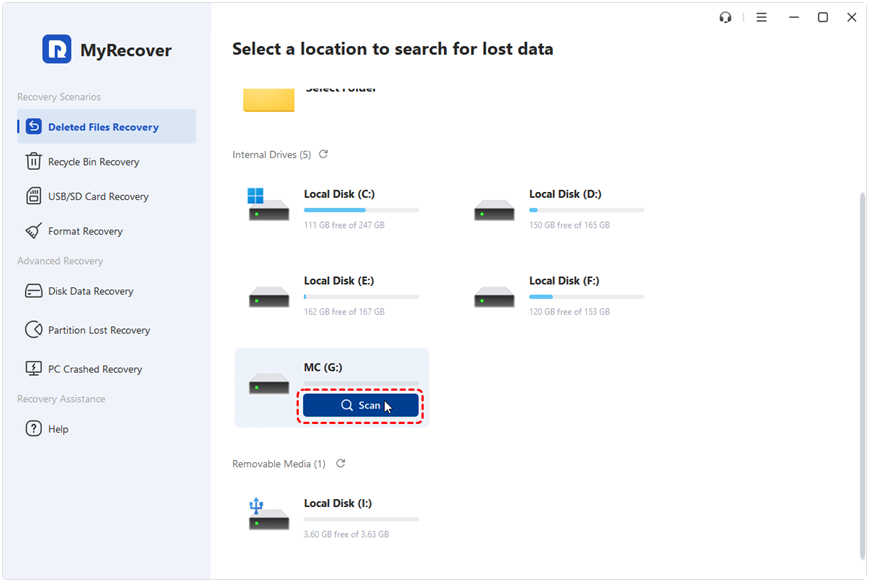Open the Help section
Viewport: 869px width, 582px height.
(58, 429)
